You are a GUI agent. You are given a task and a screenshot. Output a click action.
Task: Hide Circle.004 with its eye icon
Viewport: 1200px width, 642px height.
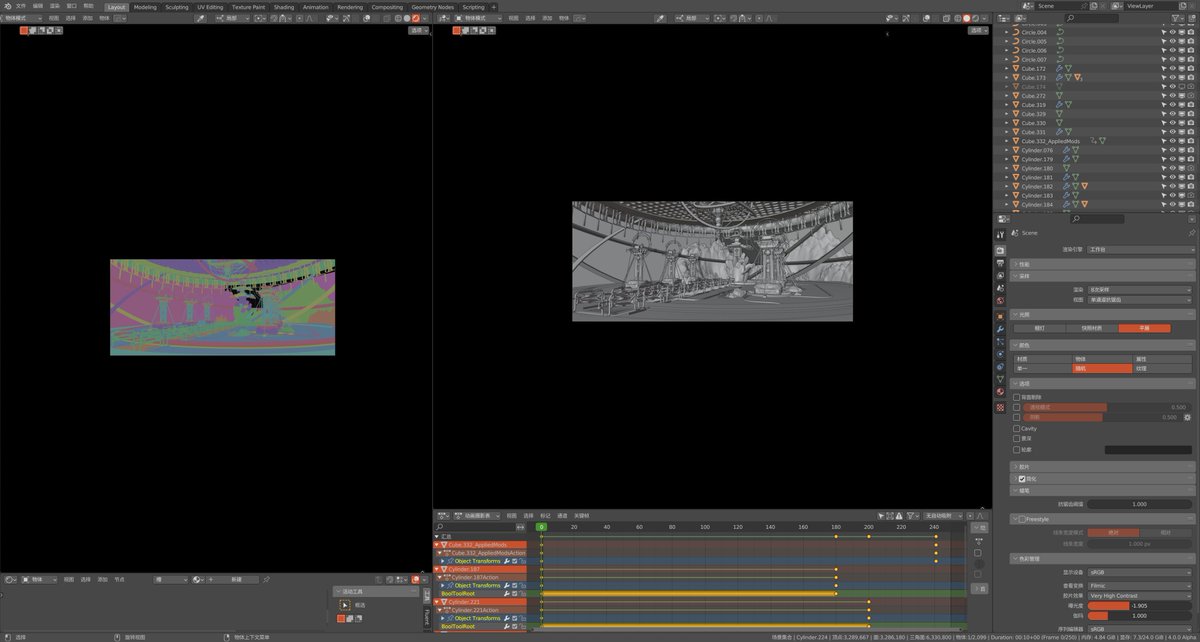tap(1173, 32)
